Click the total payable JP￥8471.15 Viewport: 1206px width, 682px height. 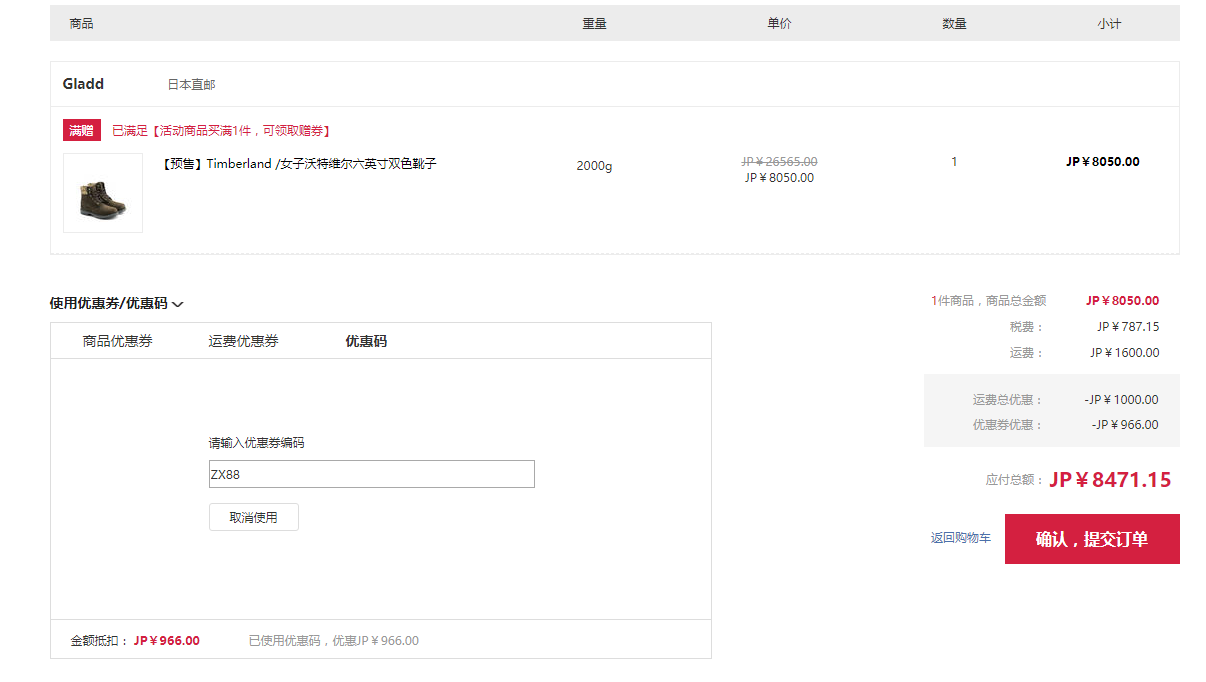coord(1110,480)
